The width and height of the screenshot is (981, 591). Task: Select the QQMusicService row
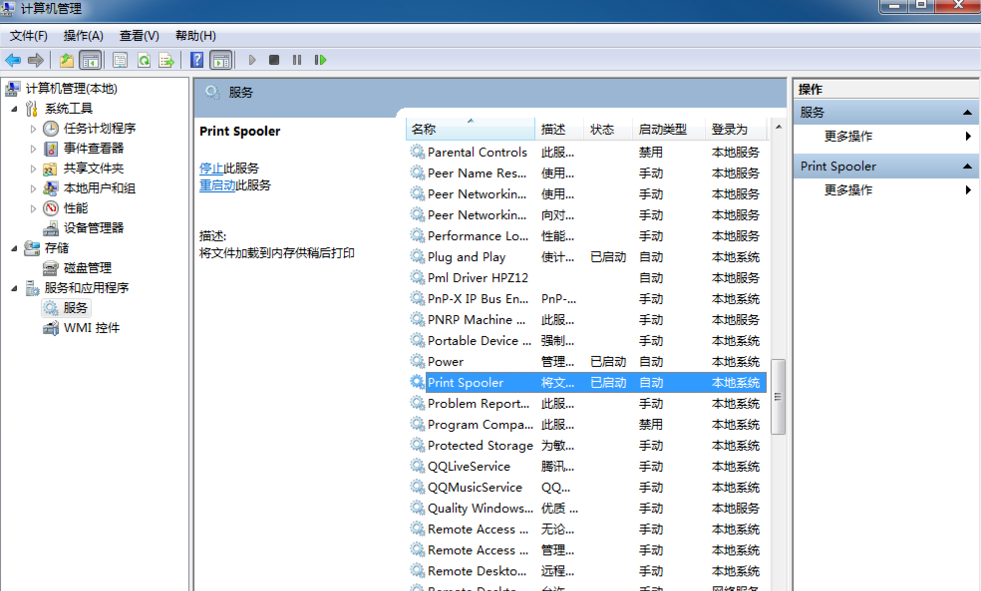[587, 487]
